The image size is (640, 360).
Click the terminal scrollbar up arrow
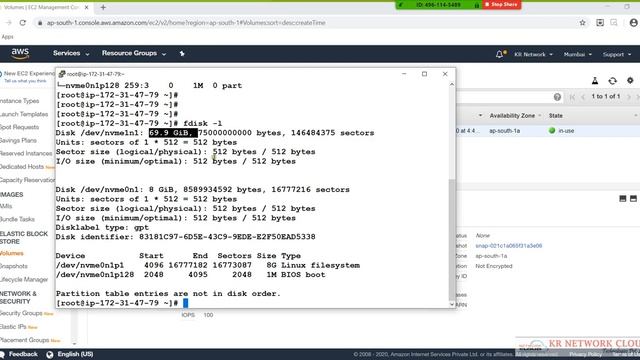pyautogui.click(x=452, y=84)
